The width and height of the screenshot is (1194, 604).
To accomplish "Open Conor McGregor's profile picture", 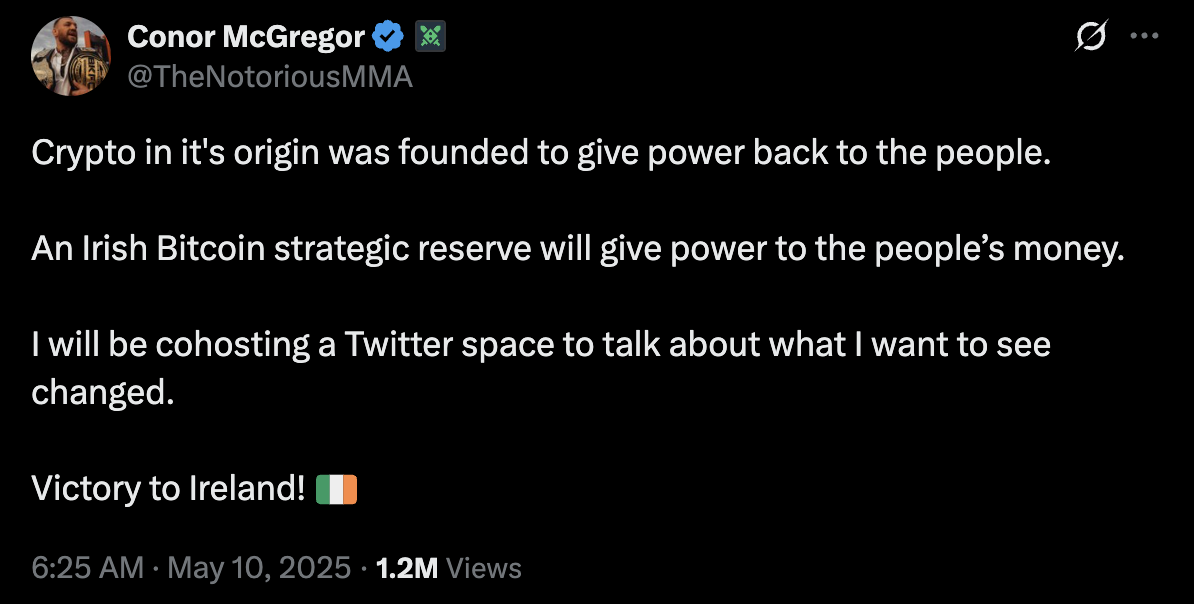I will [70, 56].
